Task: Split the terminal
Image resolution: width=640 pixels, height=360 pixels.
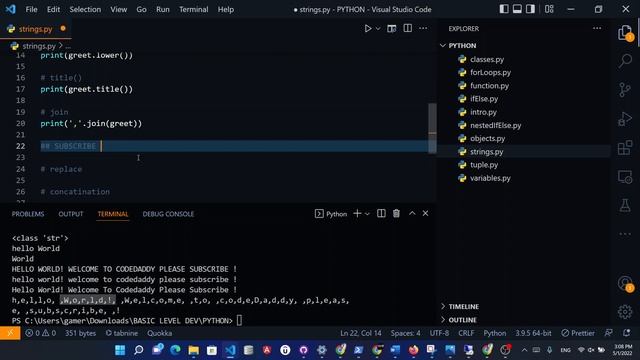Action: [x=381, y=213]
